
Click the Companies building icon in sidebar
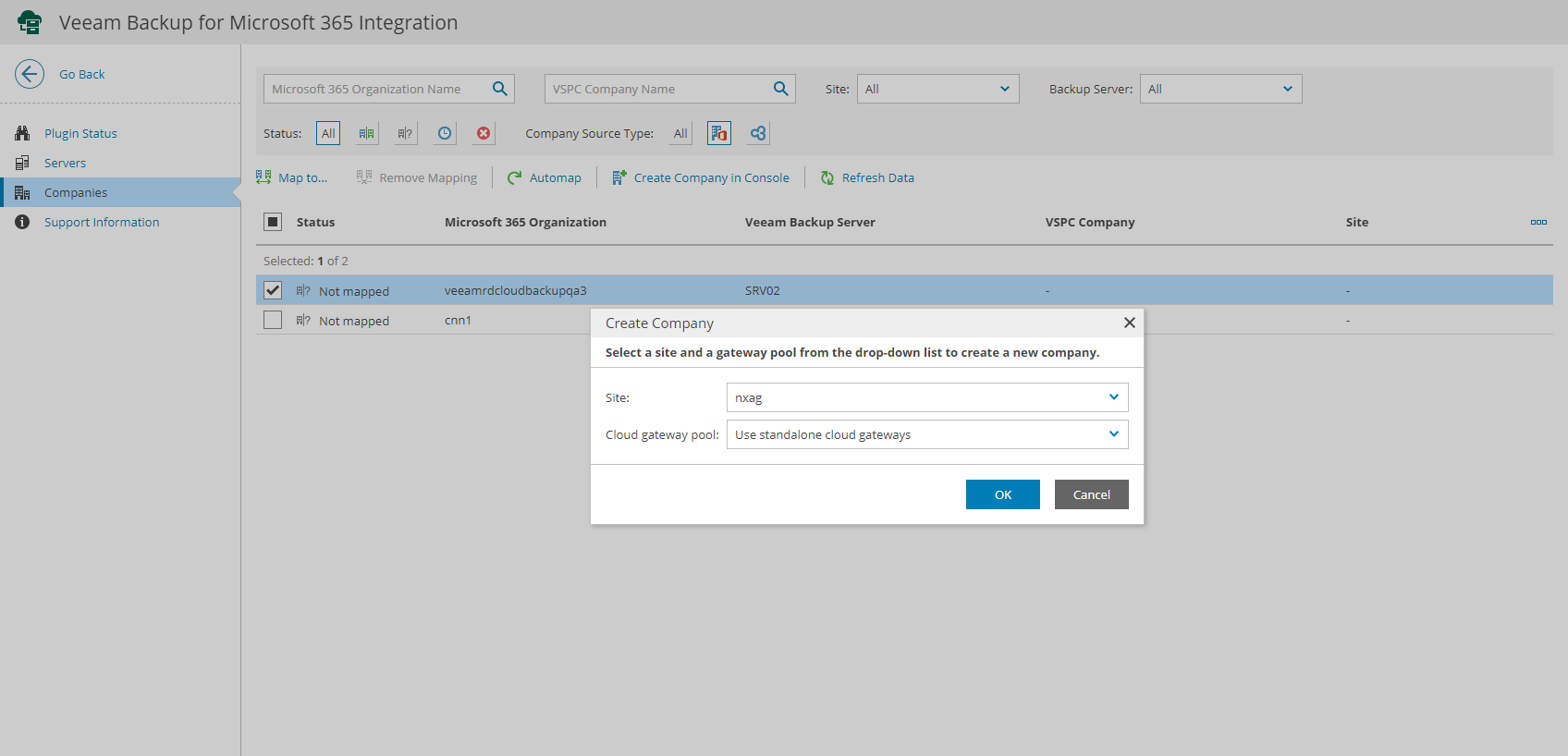tap(22, 192)
